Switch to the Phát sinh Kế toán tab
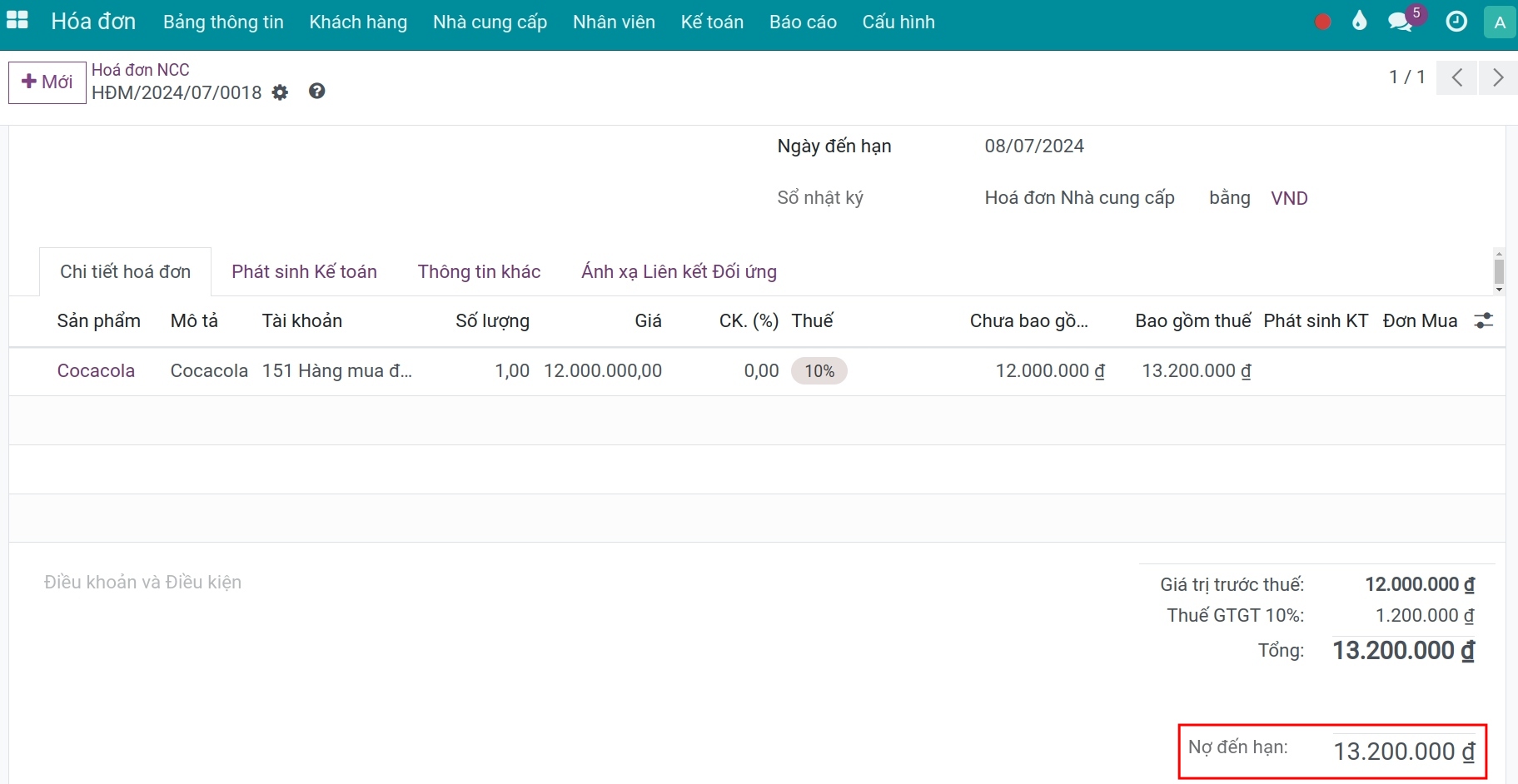The image size is (1518, 784). pyautogui.click(x=304, y=271)
